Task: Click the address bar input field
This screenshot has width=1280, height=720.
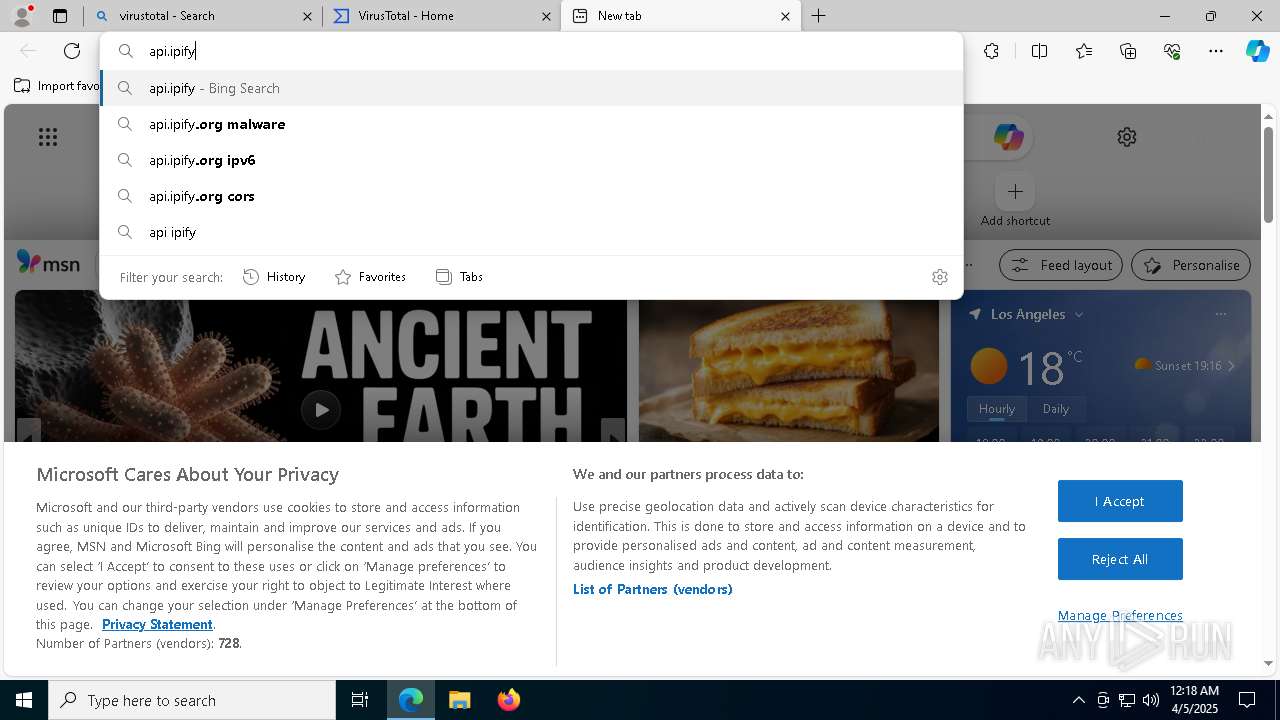Action: pos(532,51)
